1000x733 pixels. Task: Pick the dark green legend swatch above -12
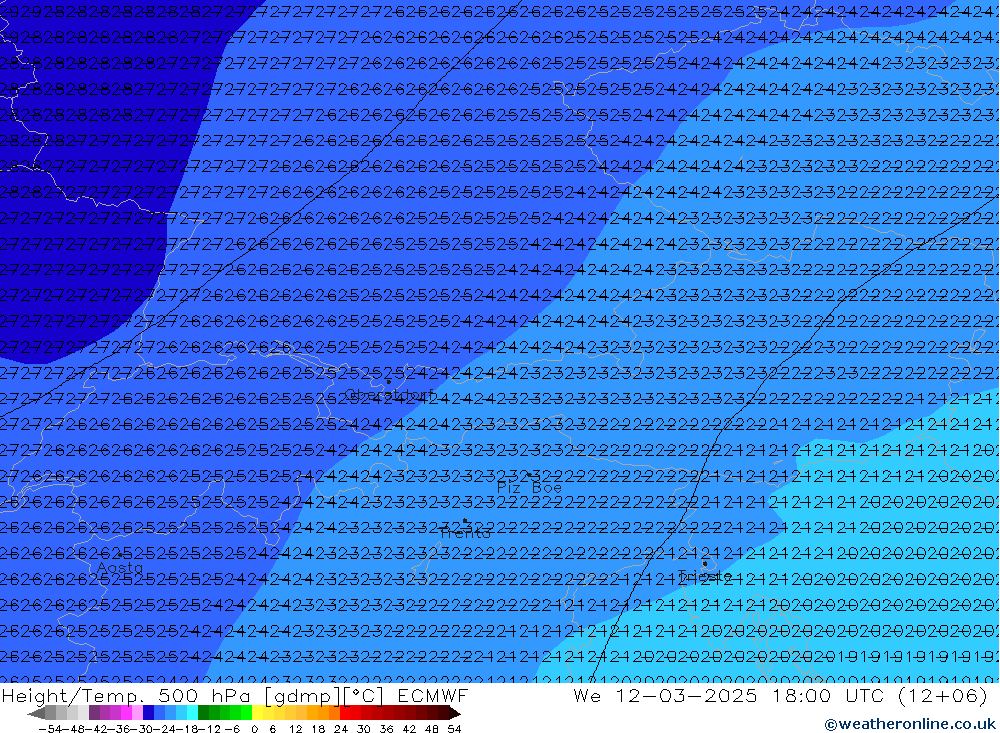click(203, 713)
